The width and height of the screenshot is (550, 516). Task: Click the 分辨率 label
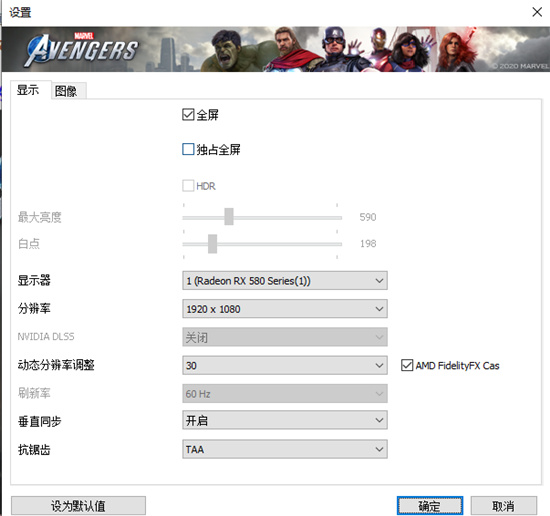click(34, 309)
